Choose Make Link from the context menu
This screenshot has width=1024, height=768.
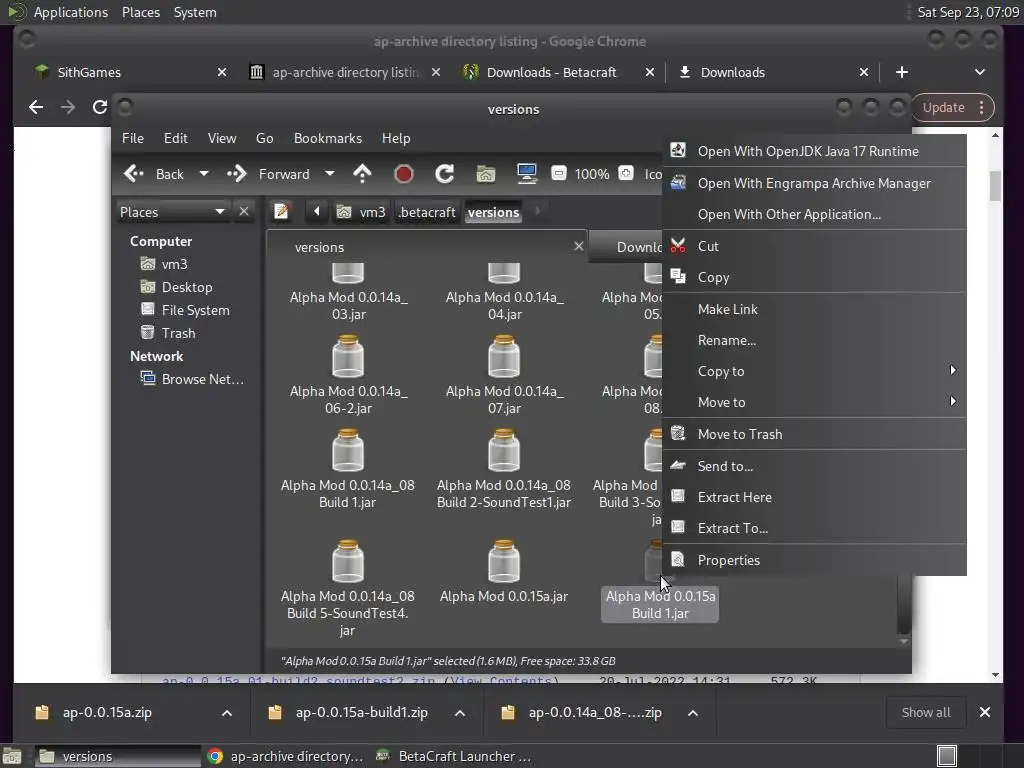click(x=814, y=310)
